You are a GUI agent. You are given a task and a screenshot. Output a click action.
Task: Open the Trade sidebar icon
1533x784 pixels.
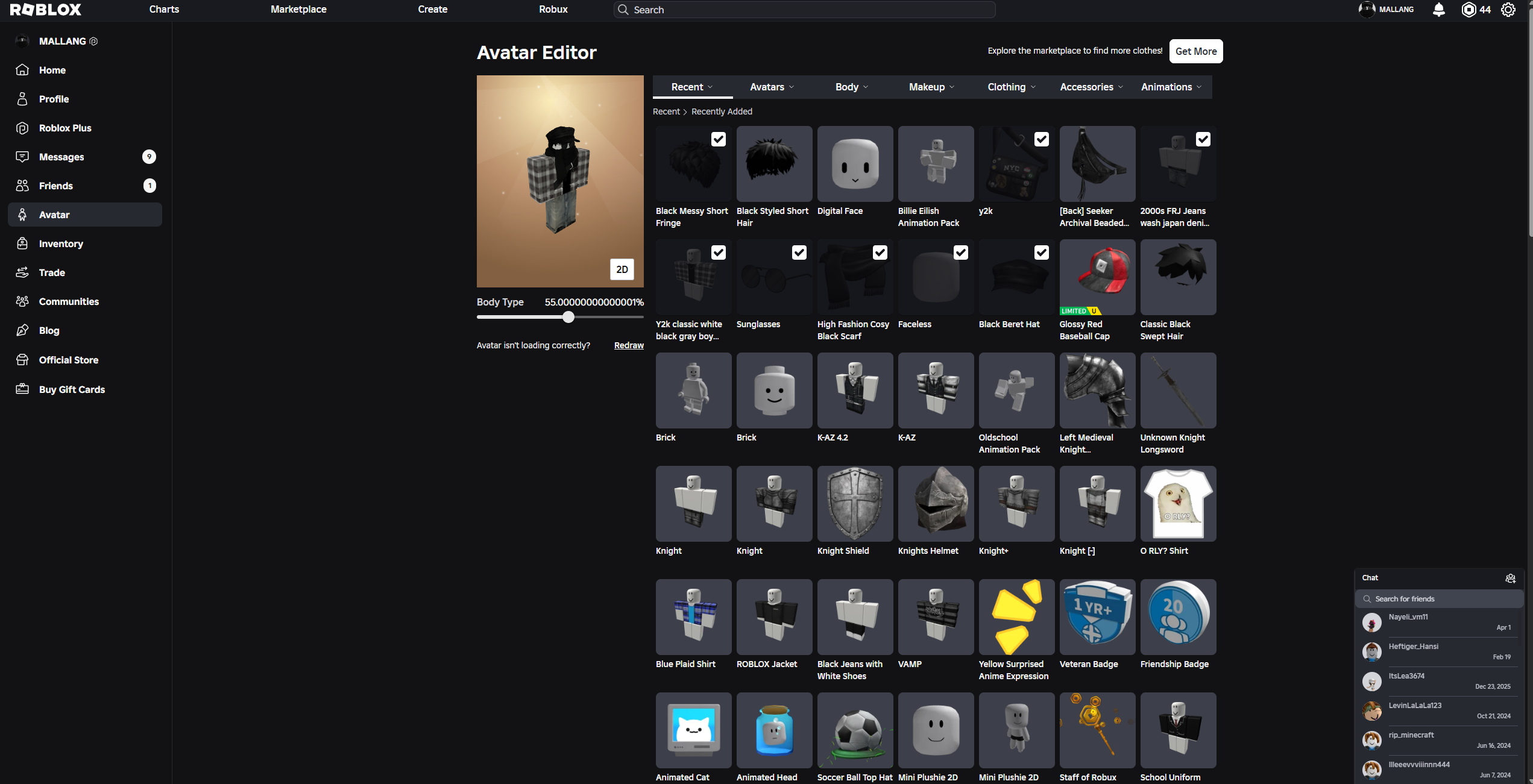[x=22, y=272]
